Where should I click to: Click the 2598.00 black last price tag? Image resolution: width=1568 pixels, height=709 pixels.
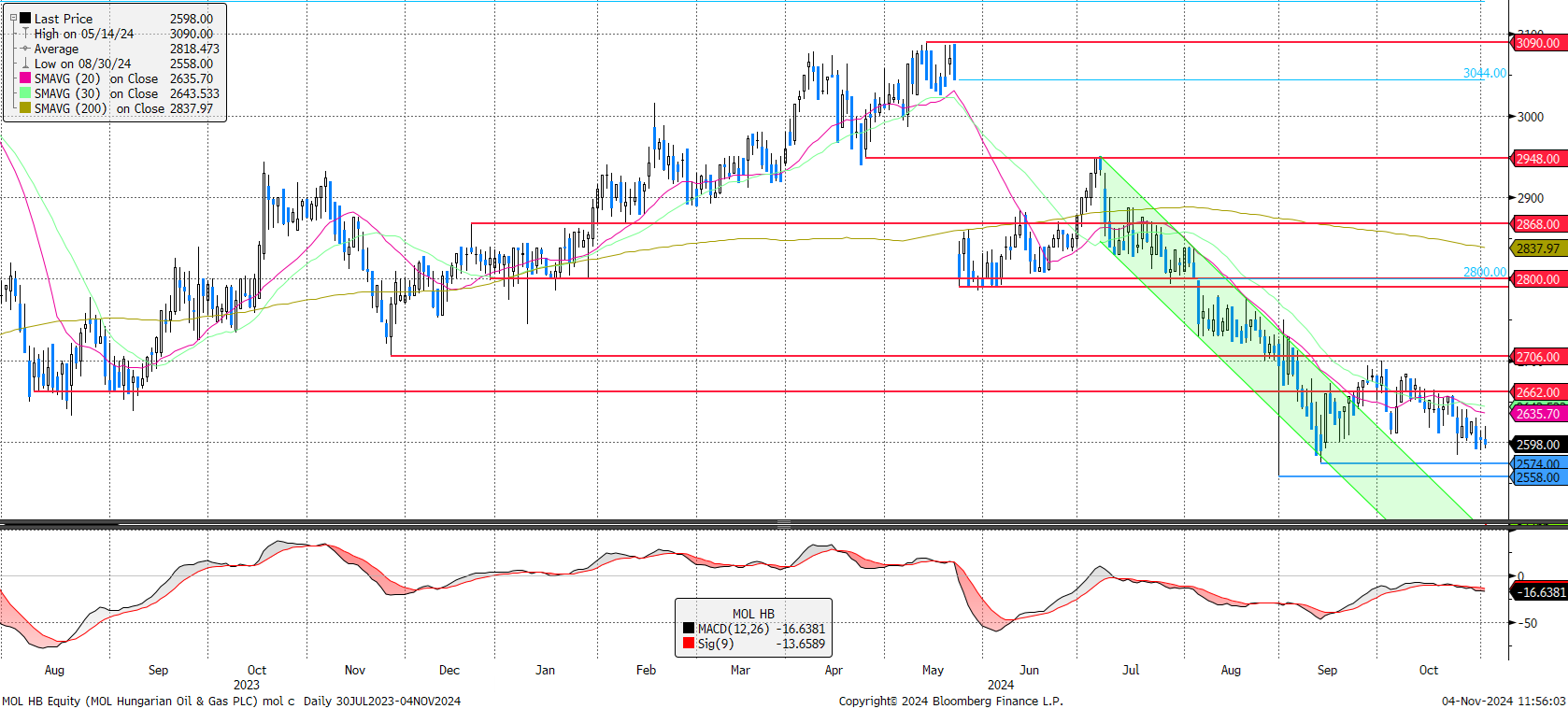(x=1537, y=445)
